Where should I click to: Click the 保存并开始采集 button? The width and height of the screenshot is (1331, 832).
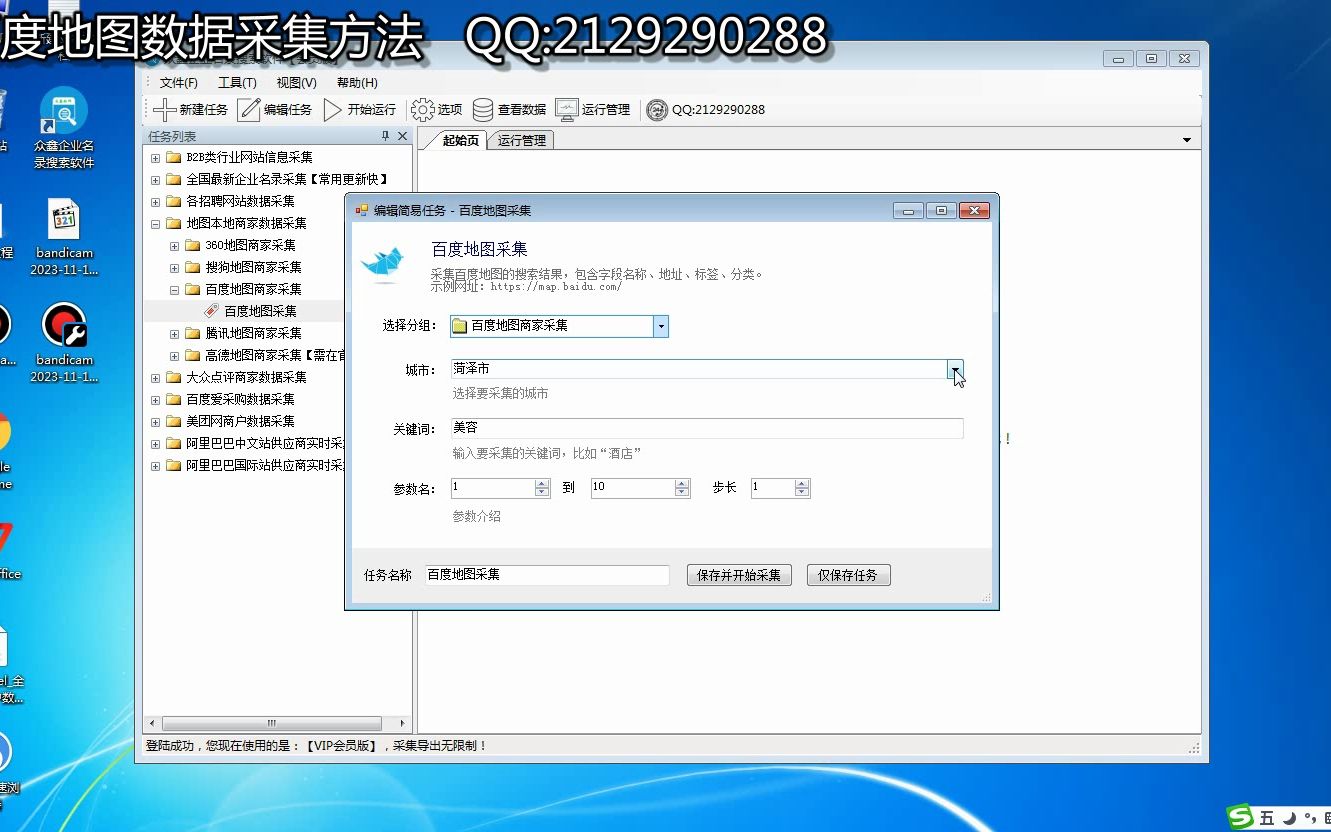tap(738, 574)
